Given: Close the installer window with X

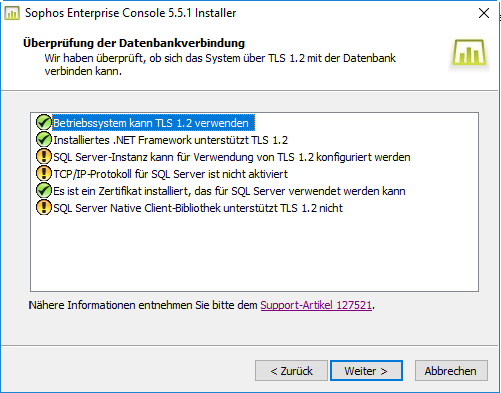Looking at the screenshot, I should pos(484,13).
